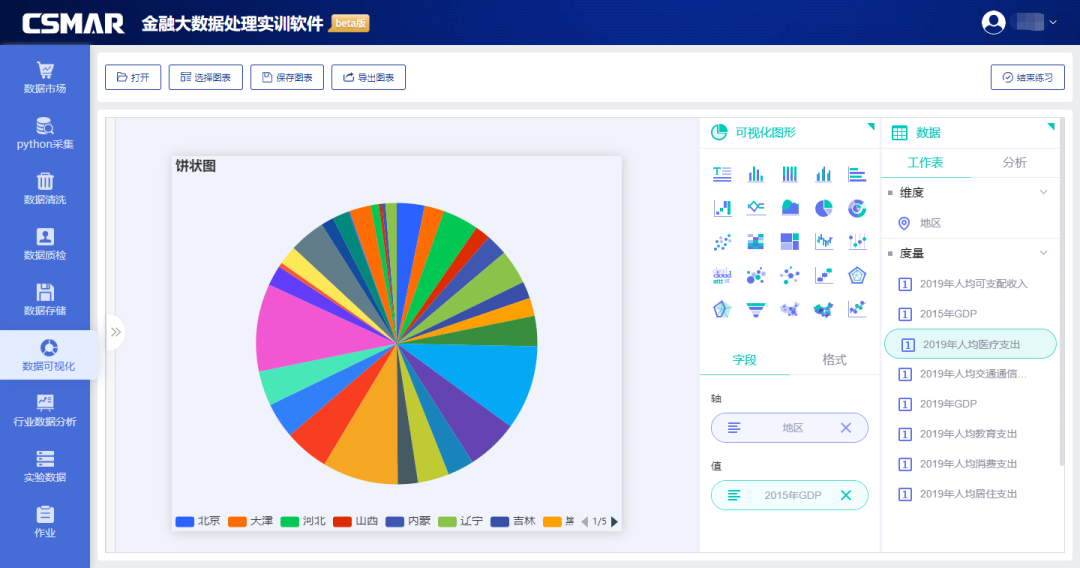Switch to the 格式 tab
Screen dimensions: 1080x568
[834, 359]
